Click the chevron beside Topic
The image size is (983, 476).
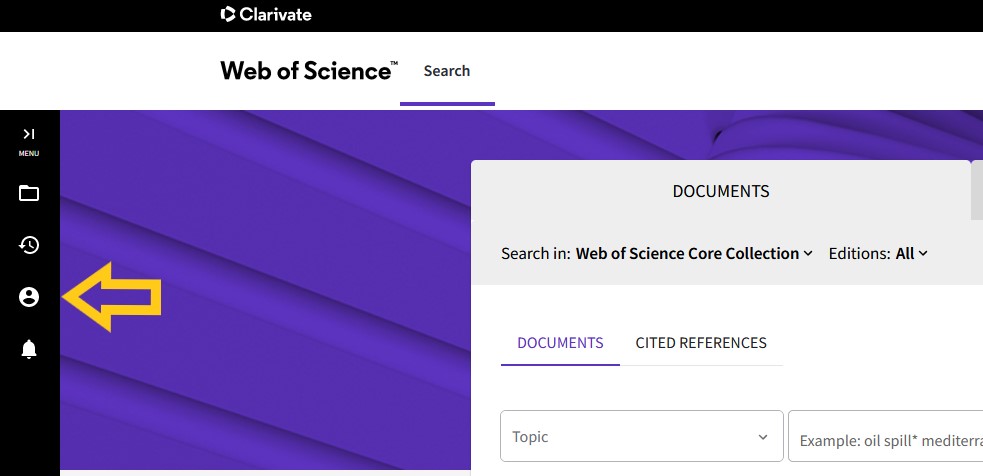pyautogui.click(x=763, y=437)
